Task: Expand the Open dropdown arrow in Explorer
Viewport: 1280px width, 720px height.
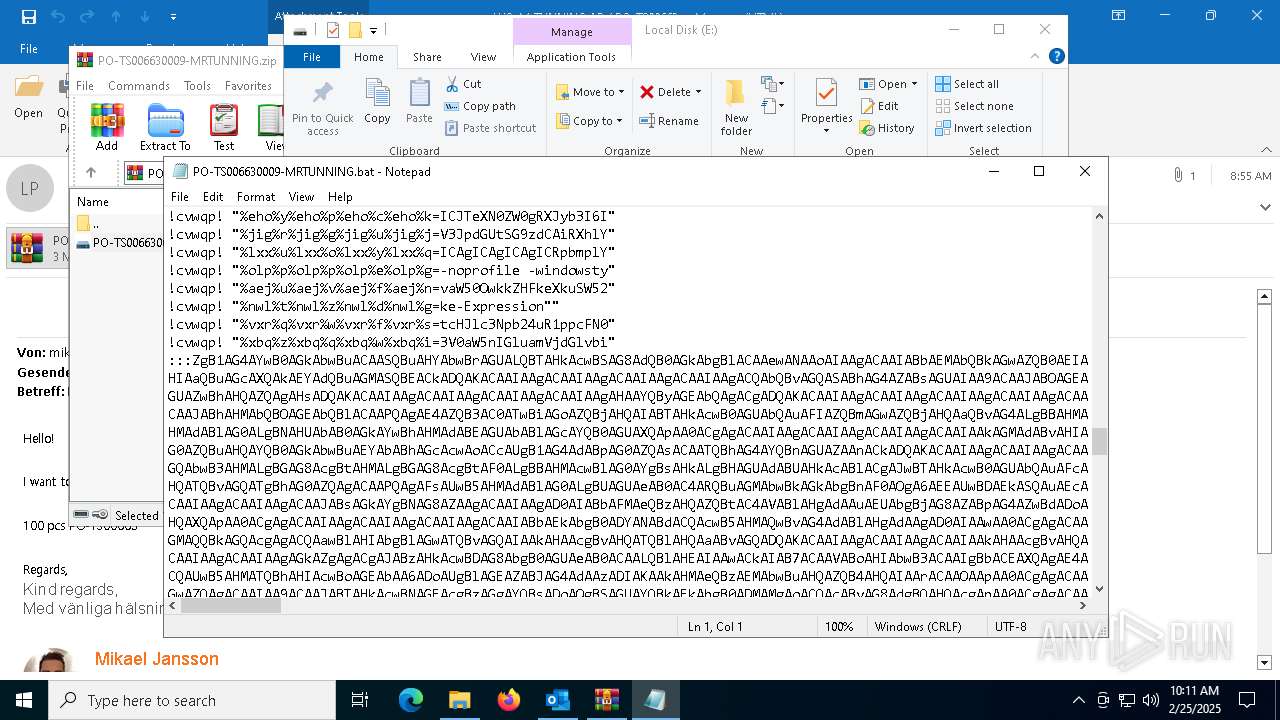Action: (914, 84)
